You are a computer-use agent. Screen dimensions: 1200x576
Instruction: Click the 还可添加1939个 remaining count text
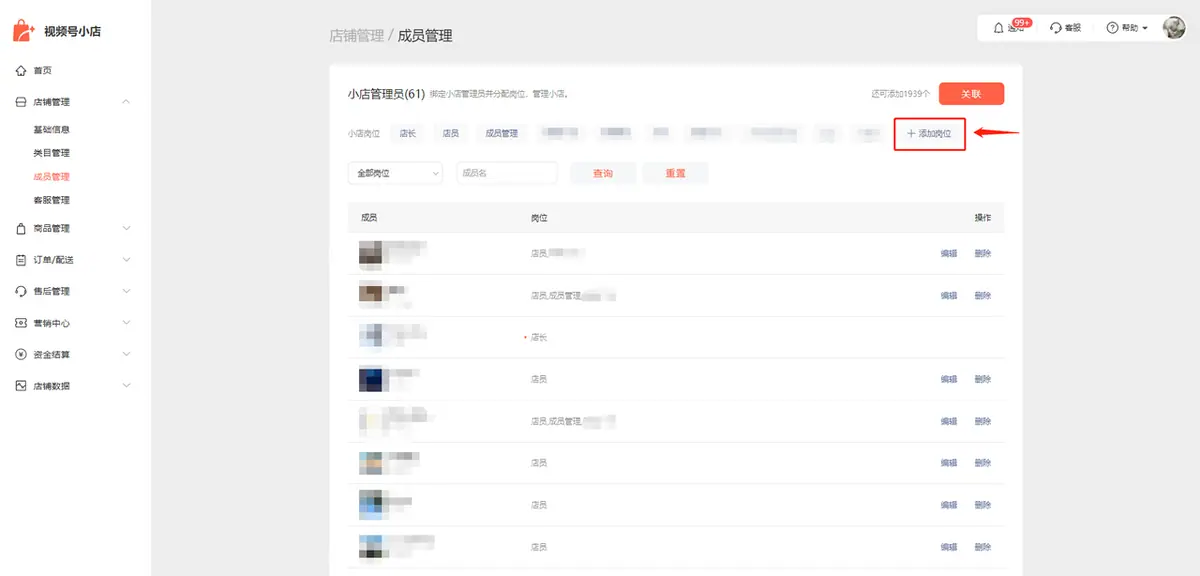(x=901, y=94)
